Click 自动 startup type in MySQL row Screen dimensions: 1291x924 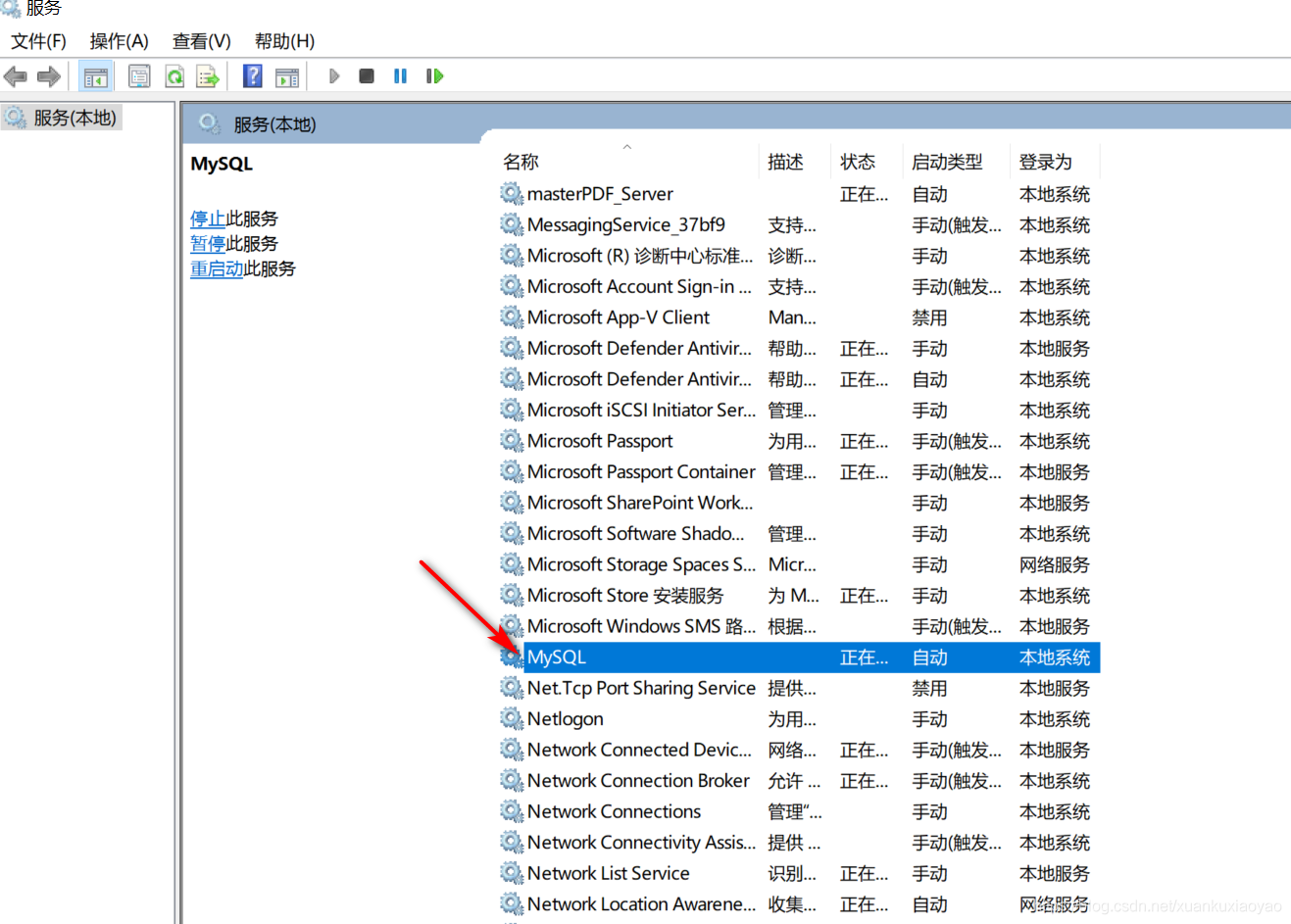click(x=929, y=657)
